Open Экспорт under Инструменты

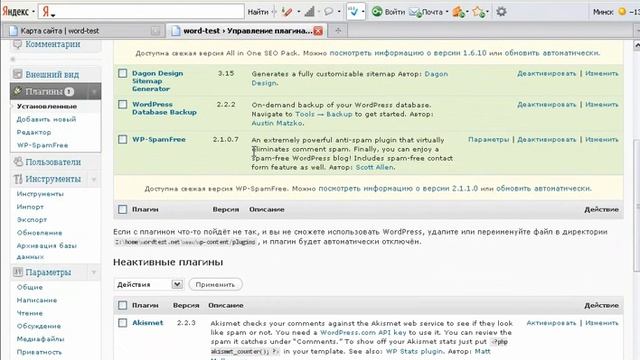click(32, 220)
